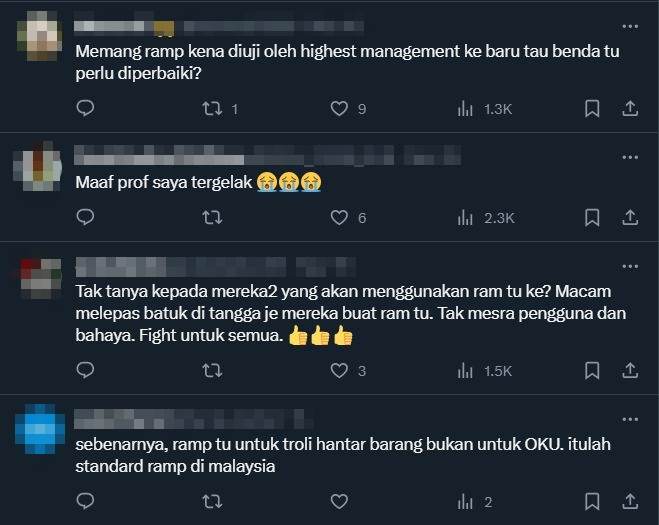Bookmark the 'Fight untuk semua' tweet
The width and height of the screenshot is (659, 525).
(x=592, y=371)
